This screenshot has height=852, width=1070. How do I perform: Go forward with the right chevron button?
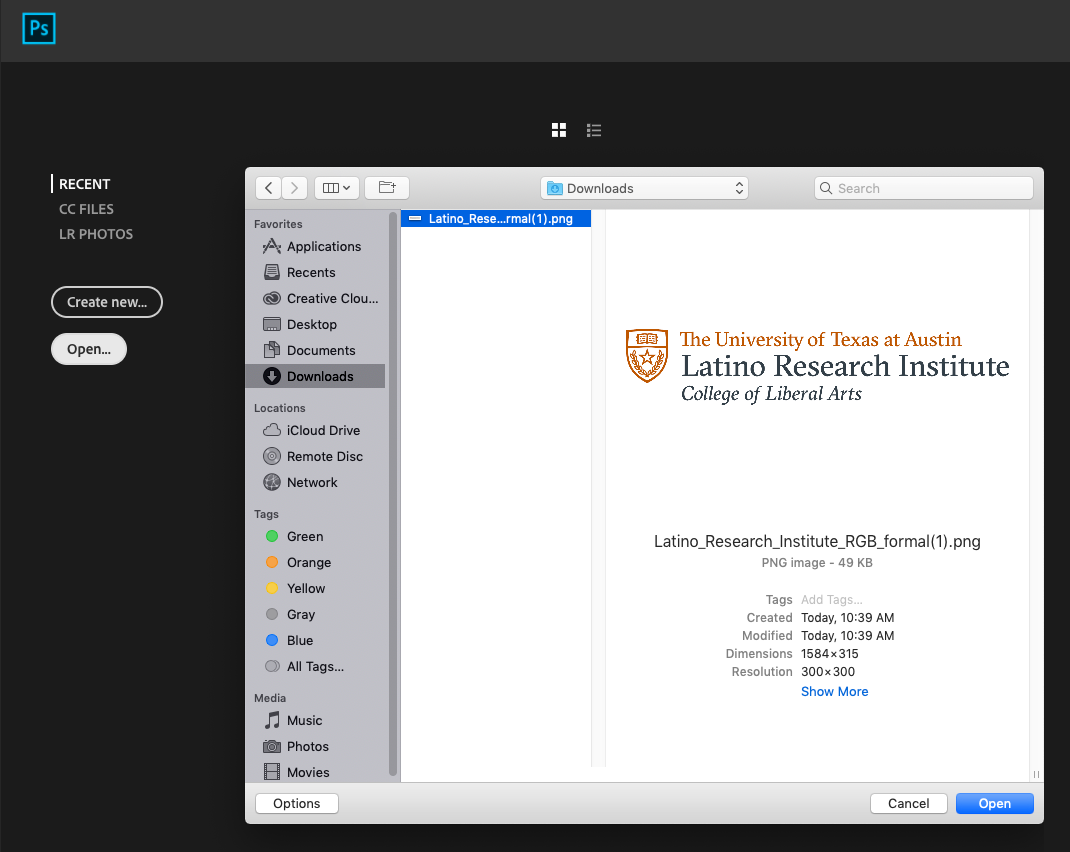click(x=294, y=188)
